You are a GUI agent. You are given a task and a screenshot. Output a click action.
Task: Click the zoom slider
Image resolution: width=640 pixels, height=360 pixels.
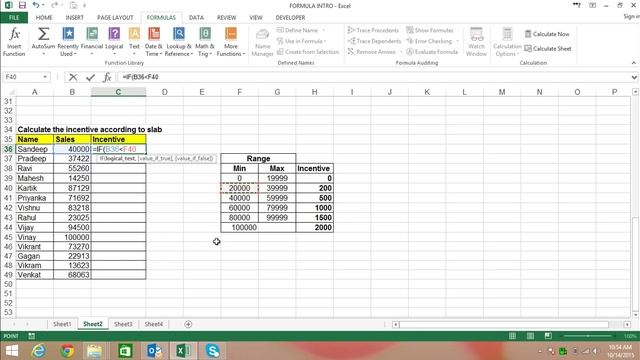click(x=588, y=336)
